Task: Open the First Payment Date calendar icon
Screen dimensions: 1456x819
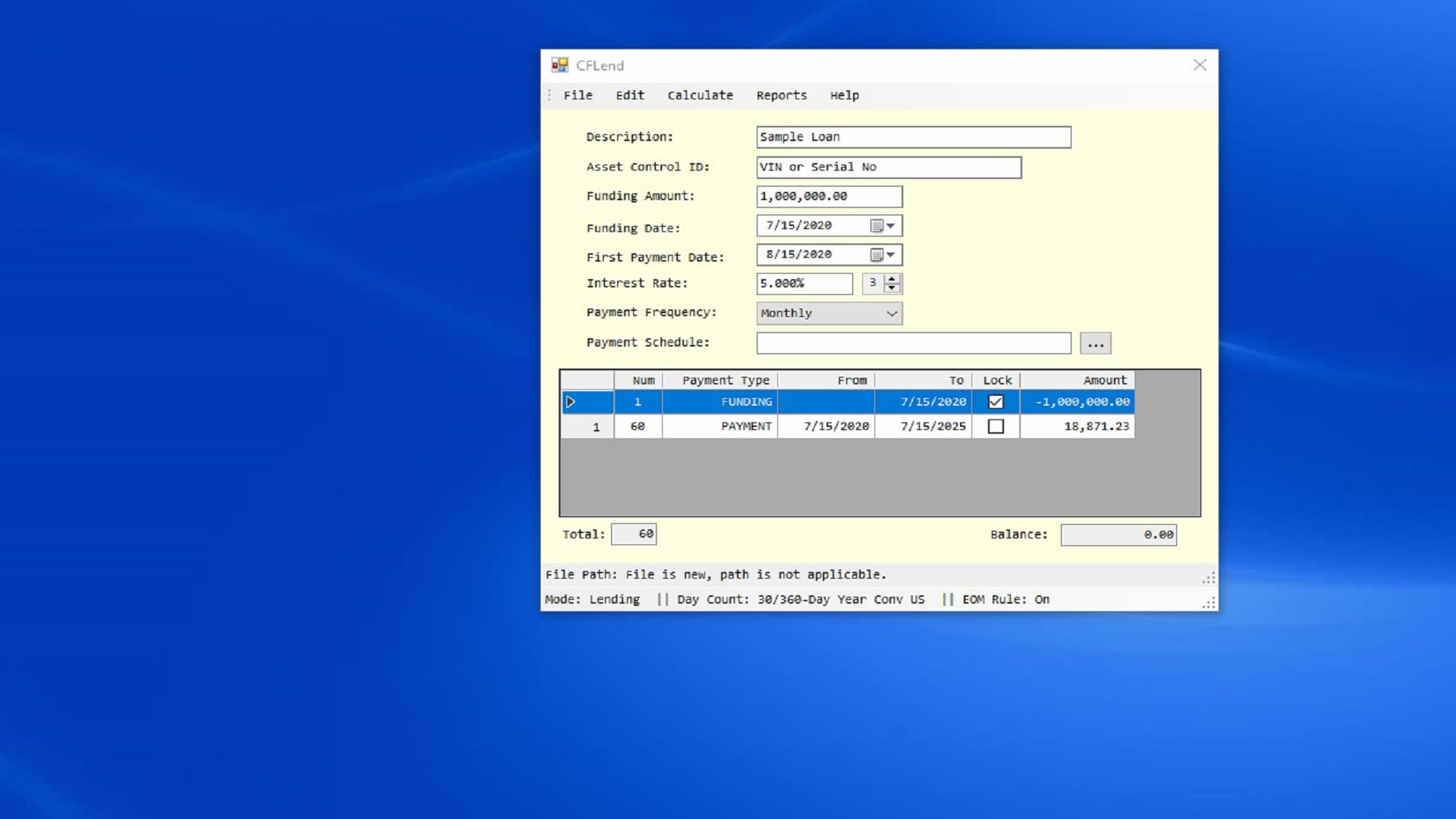Action: (877, 255)
